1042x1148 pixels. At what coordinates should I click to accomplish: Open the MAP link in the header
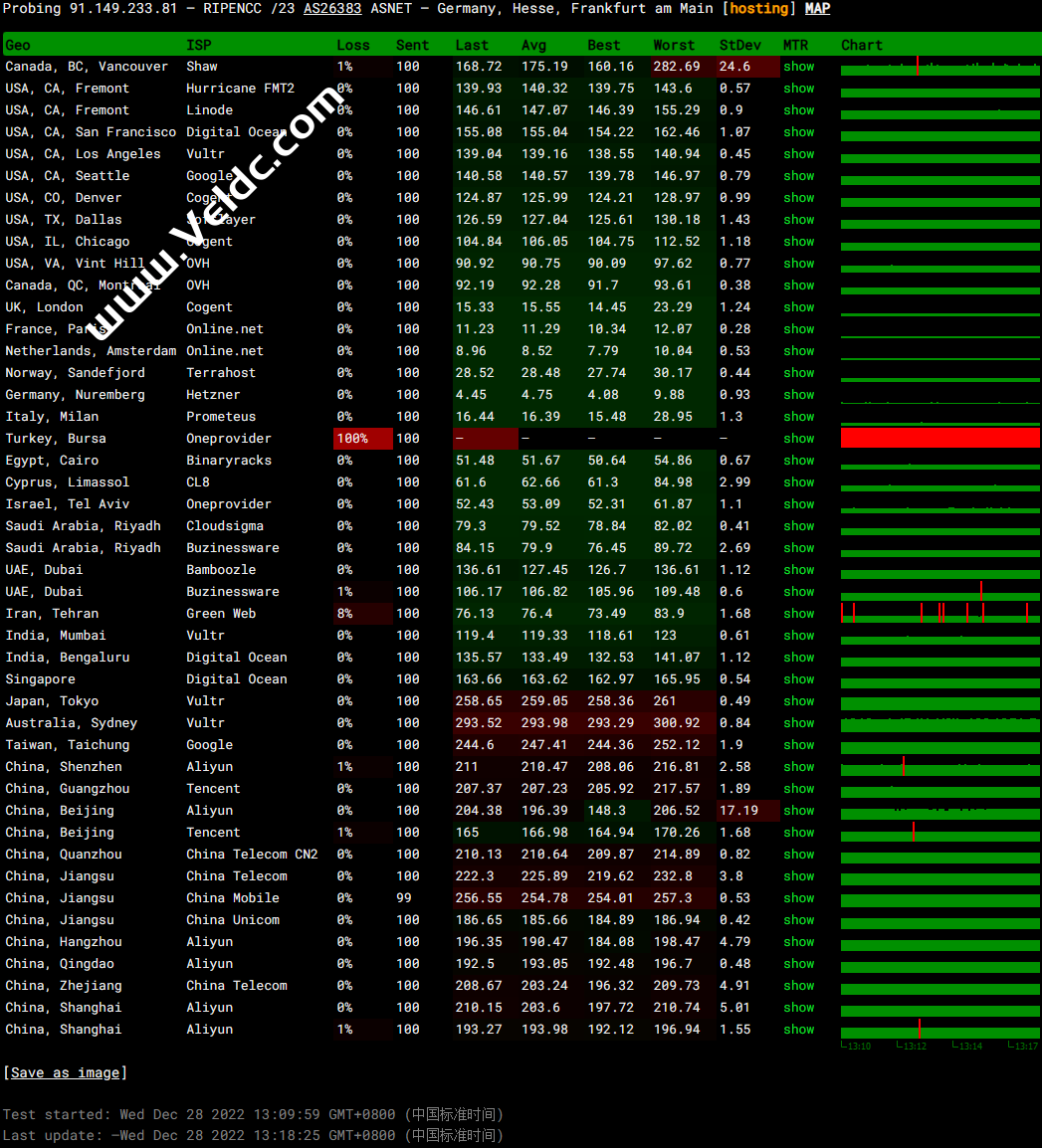click(817, 9)
